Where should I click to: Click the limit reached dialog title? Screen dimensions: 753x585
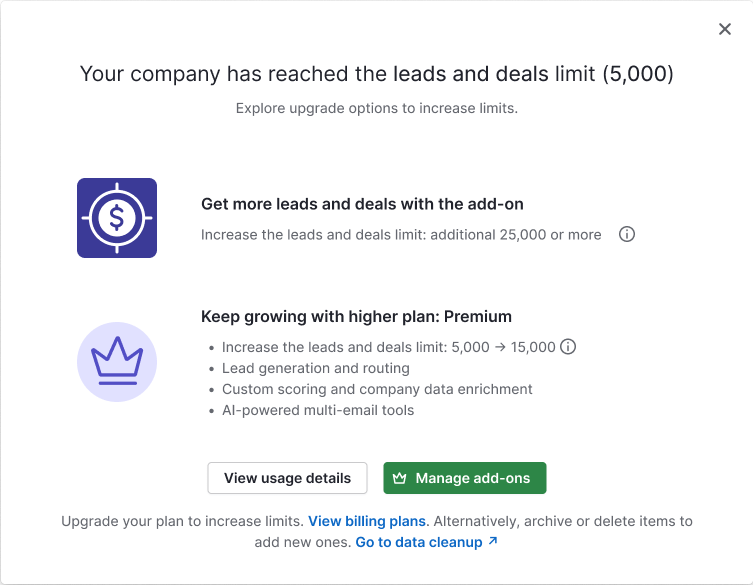(376, 74)
